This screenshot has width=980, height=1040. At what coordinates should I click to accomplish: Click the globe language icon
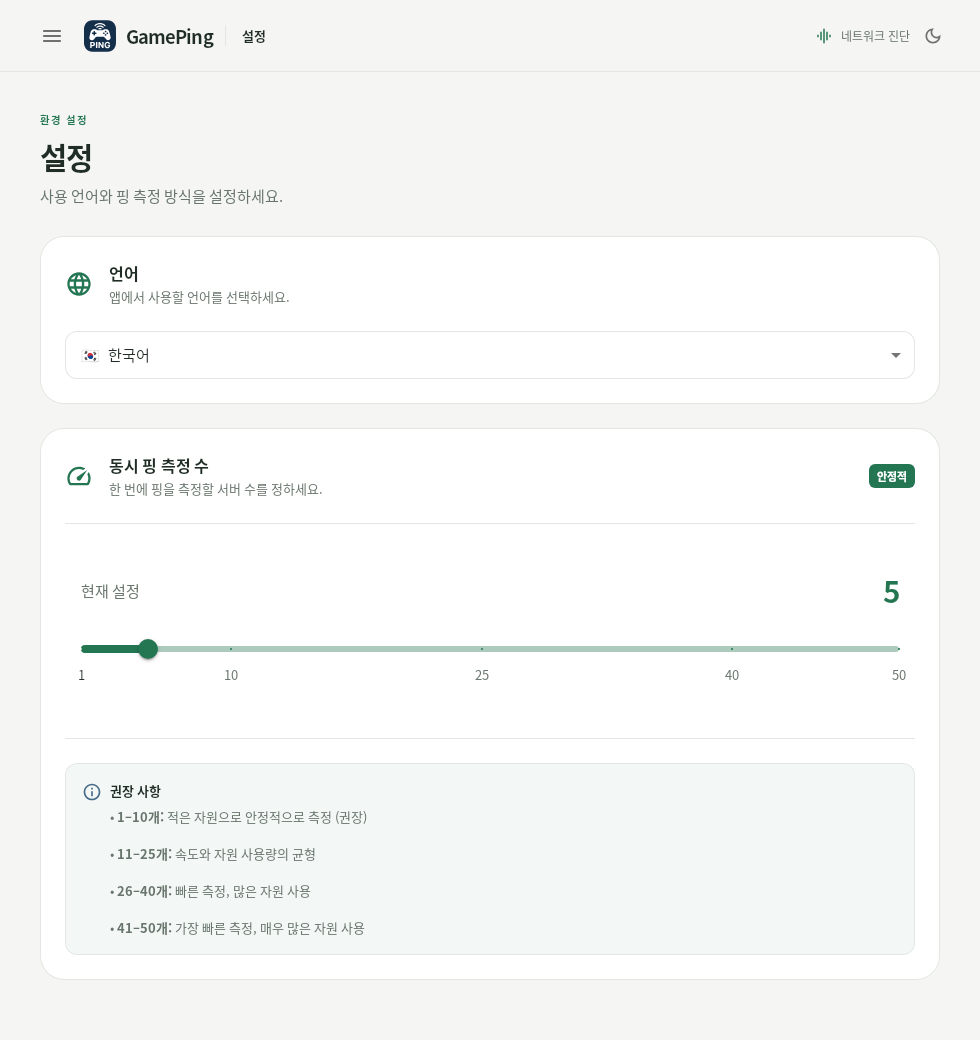pos(79,284)
